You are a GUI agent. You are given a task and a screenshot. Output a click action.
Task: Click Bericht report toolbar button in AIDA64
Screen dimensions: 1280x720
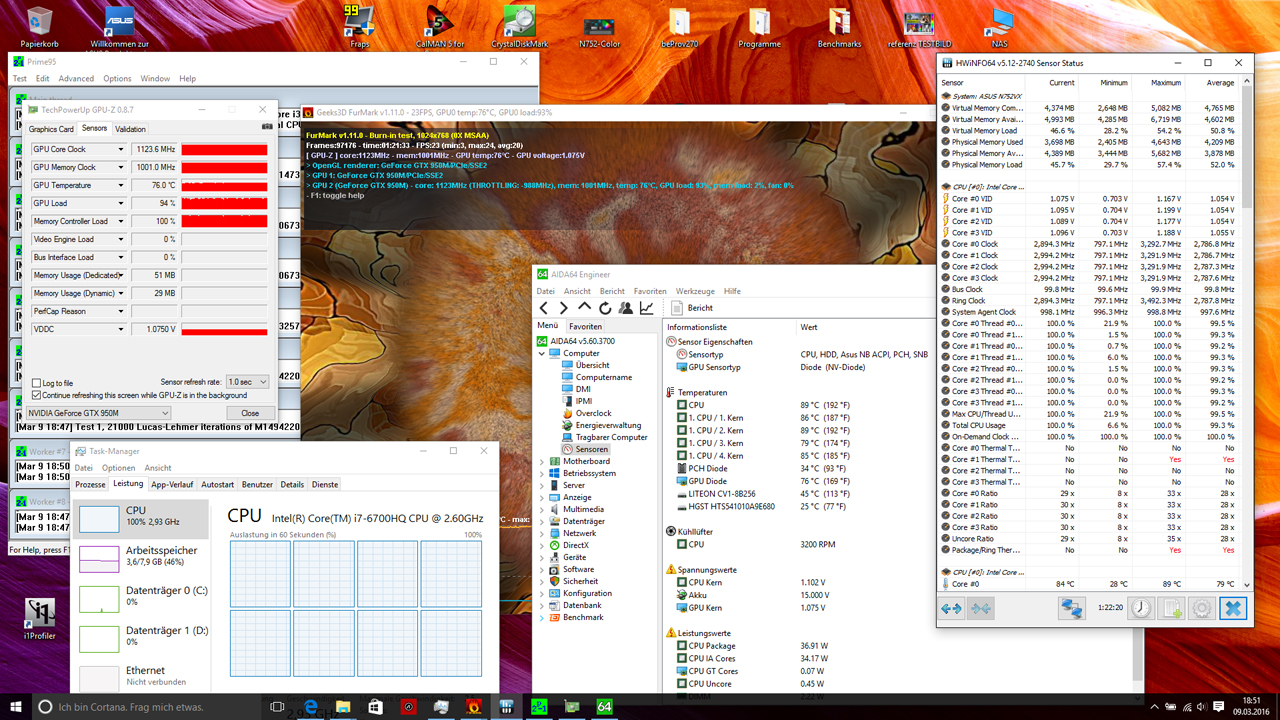click(x=693, y=308)
